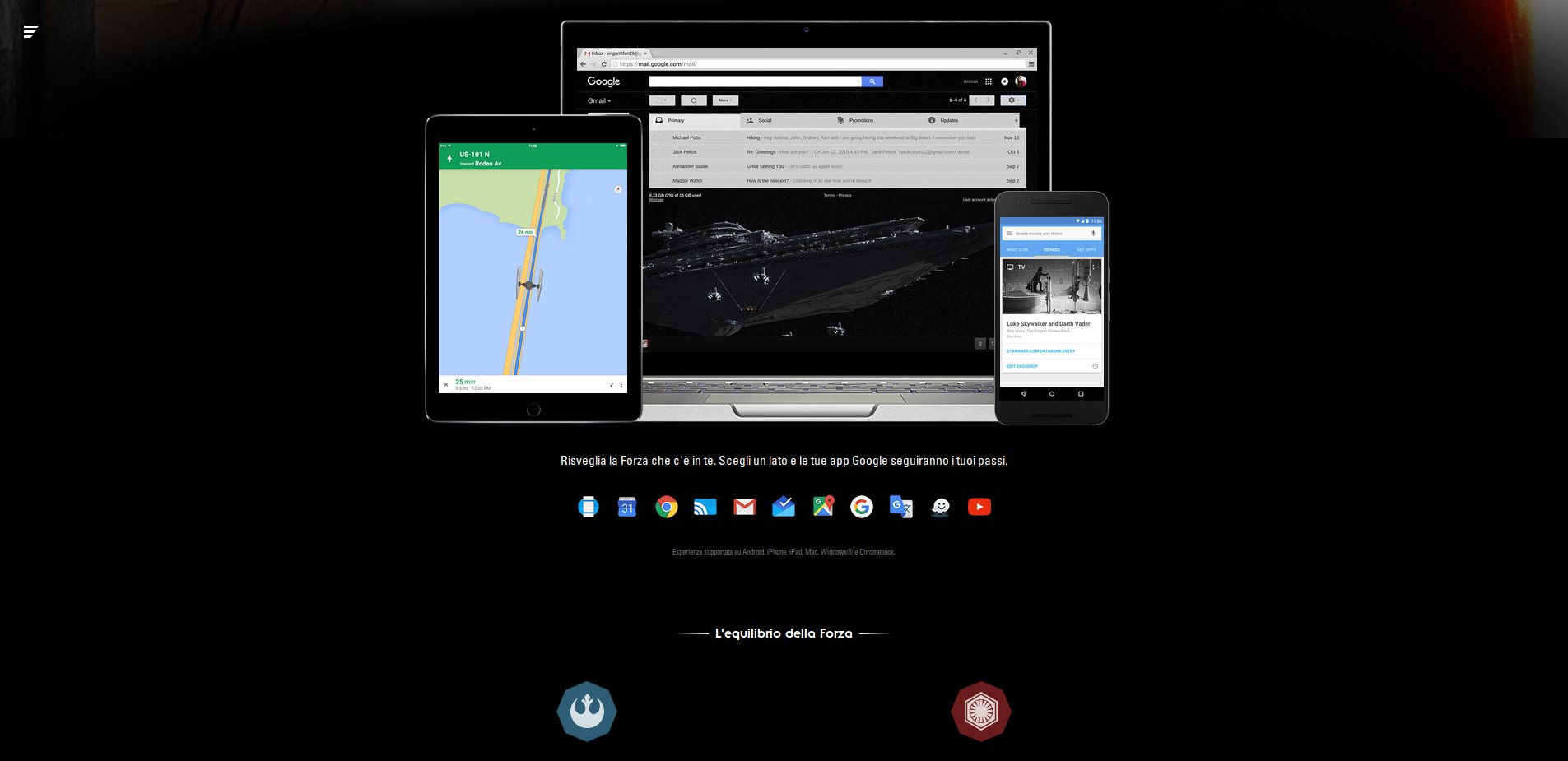Open the Jack Pekos Re: Greetings email

(837, 152)
